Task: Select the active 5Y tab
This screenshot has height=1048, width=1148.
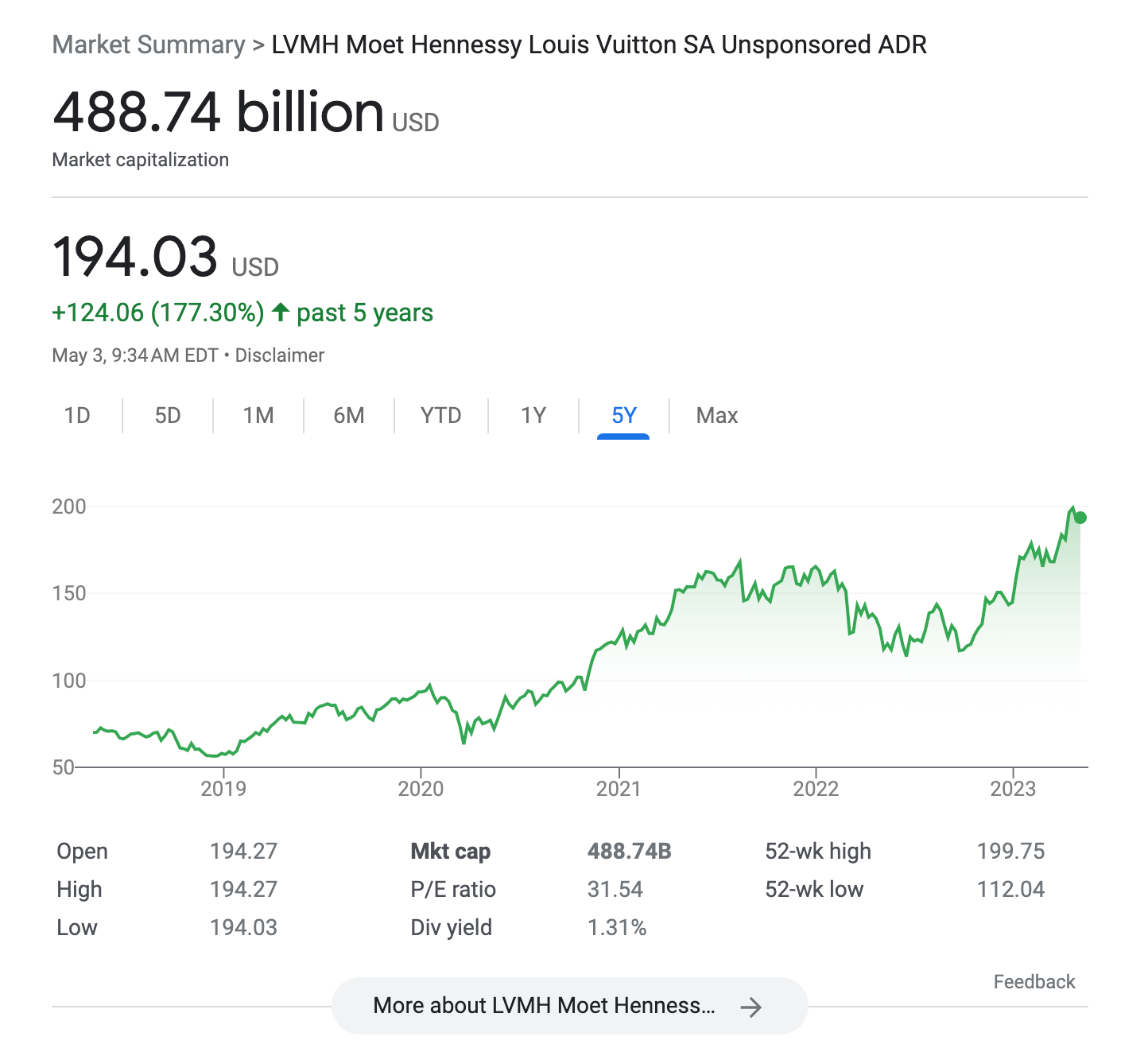Action: tap(624, 416)
